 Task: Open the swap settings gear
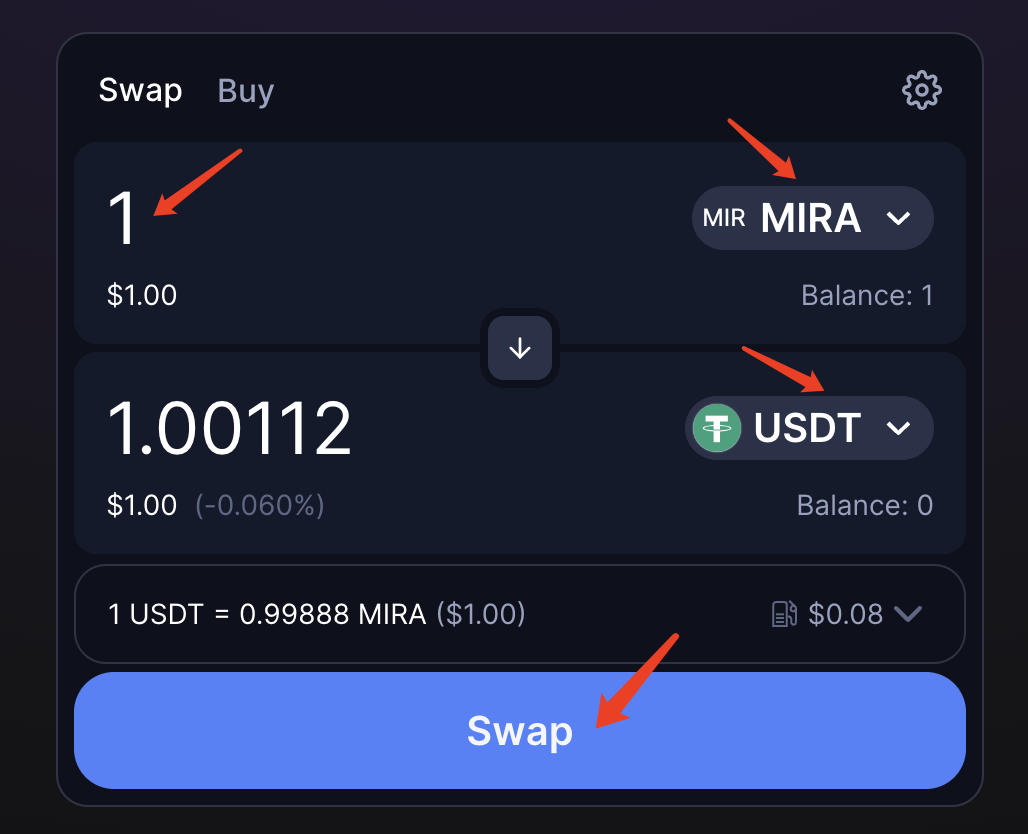coord(921,91)
